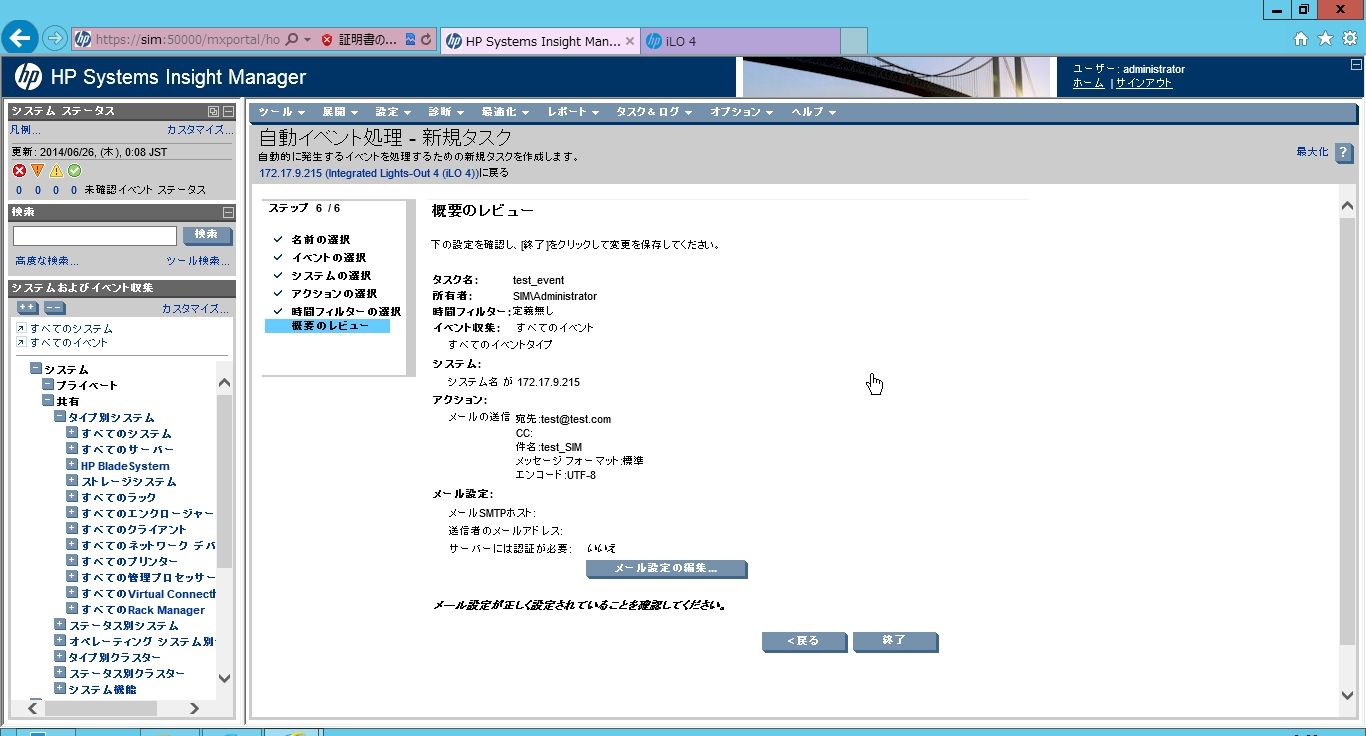Click the すべてのシステム shortcut arrow icon

click(x=21, y=328)
